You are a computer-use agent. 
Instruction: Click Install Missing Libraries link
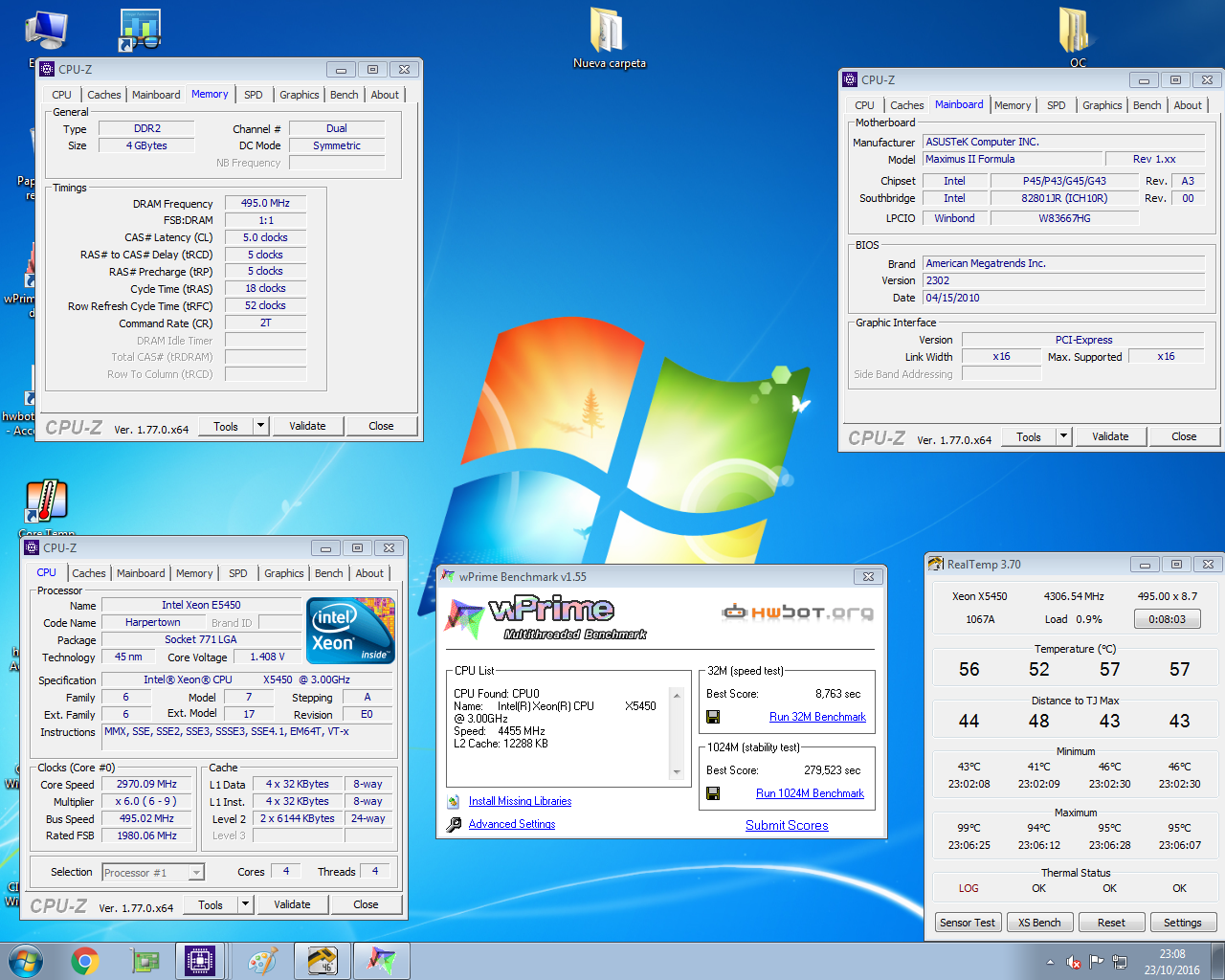coord(520,802)
